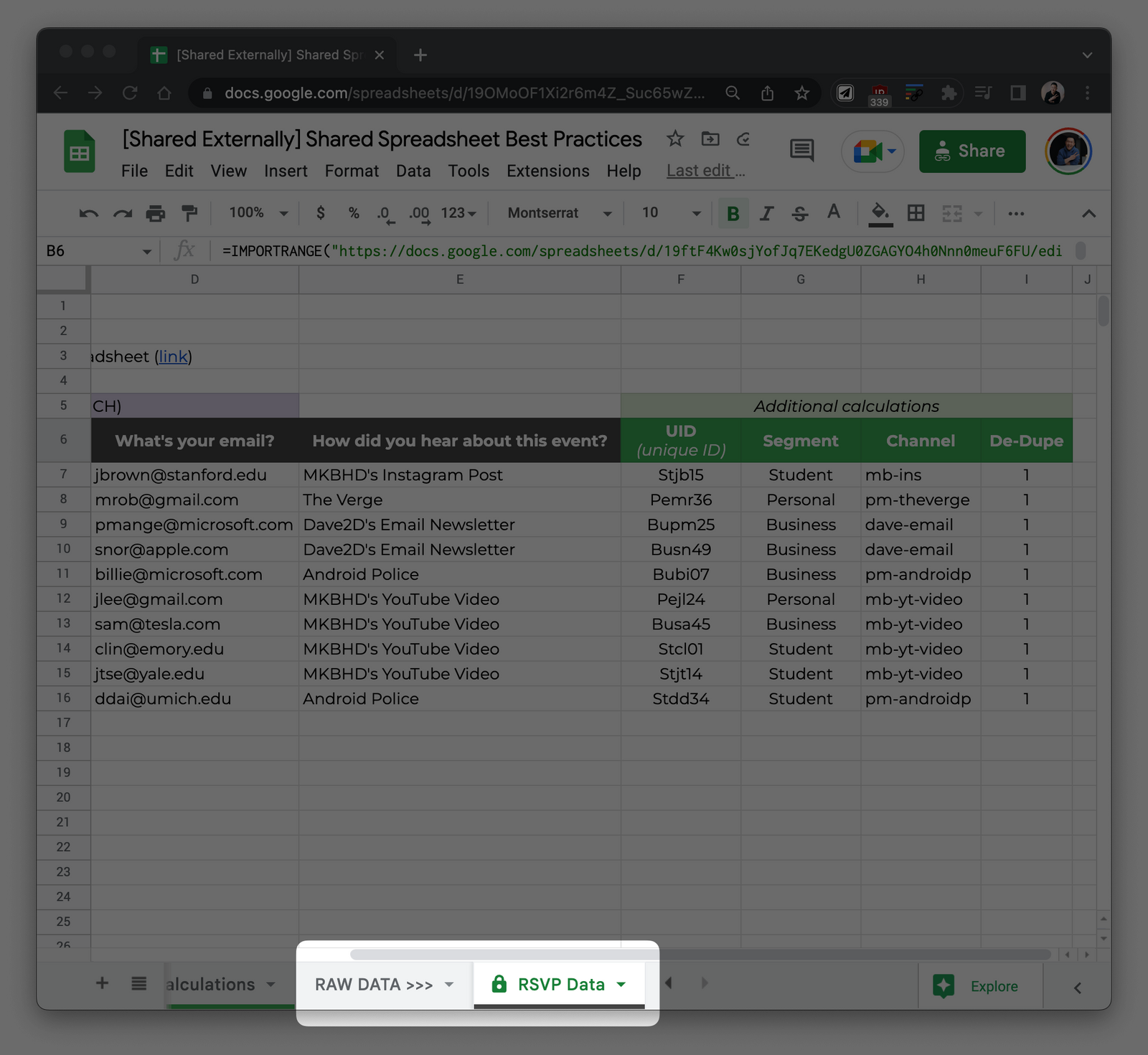
Task: Apply strikethrough formatting
Action: click(x=799, y=213)
